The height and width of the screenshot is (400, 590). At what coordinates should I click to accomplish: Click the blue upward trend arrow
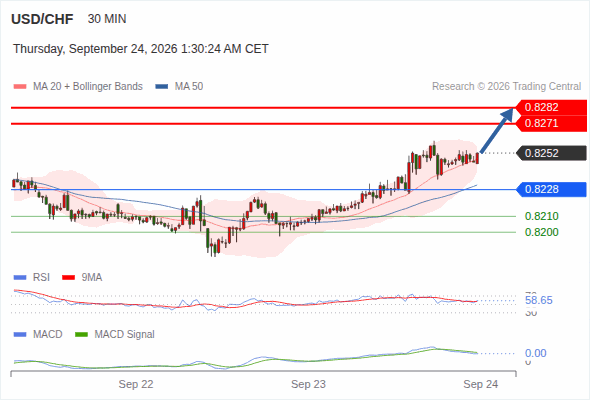[x=497, y=131]
